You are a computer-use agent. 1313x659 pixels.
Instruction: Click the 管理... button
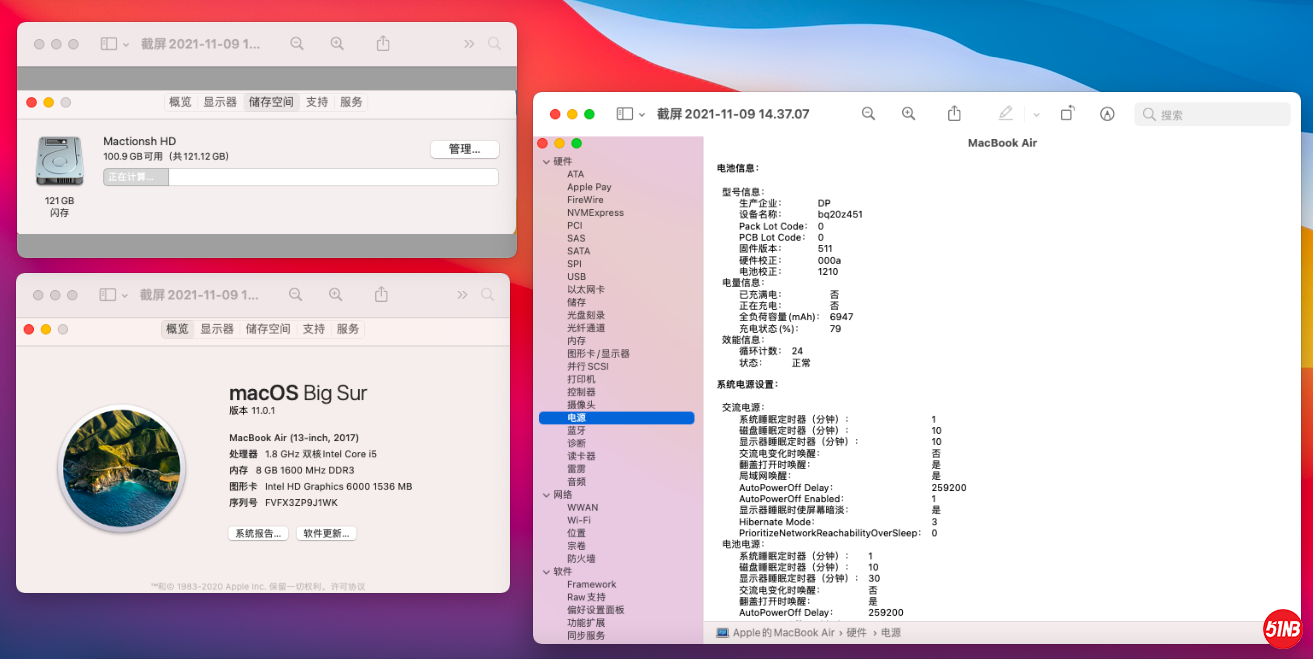tap(465, 149)
